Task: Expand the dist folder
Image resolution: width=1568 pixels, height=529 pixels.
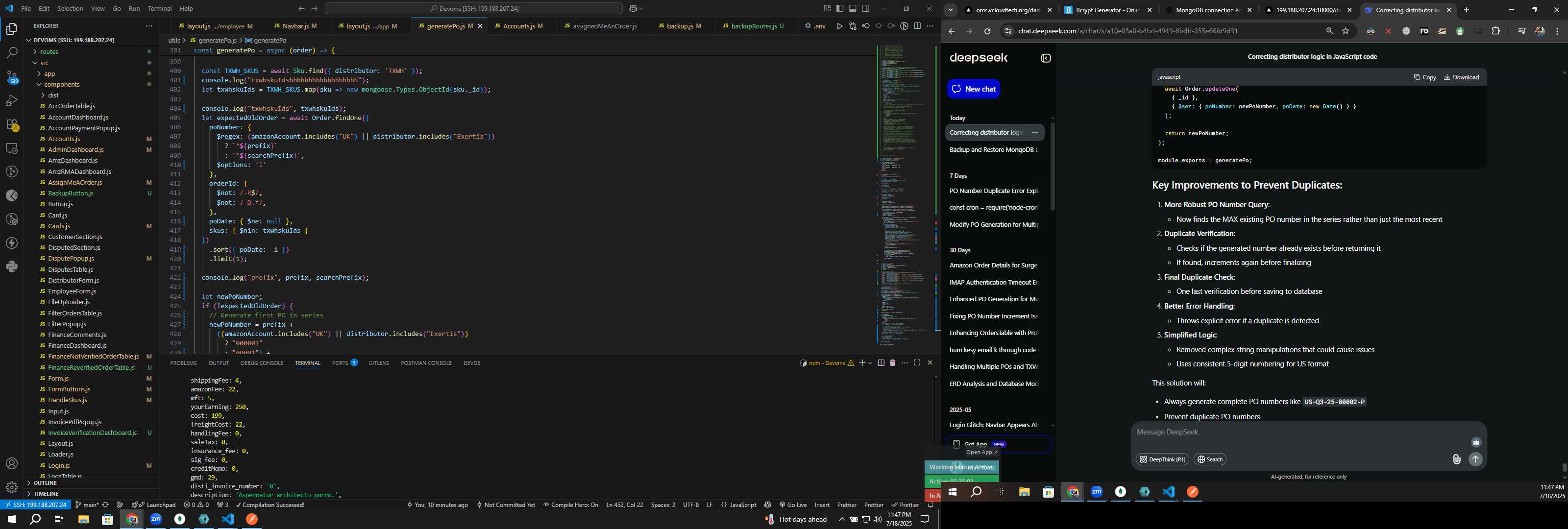Action: tap(53, 96)
